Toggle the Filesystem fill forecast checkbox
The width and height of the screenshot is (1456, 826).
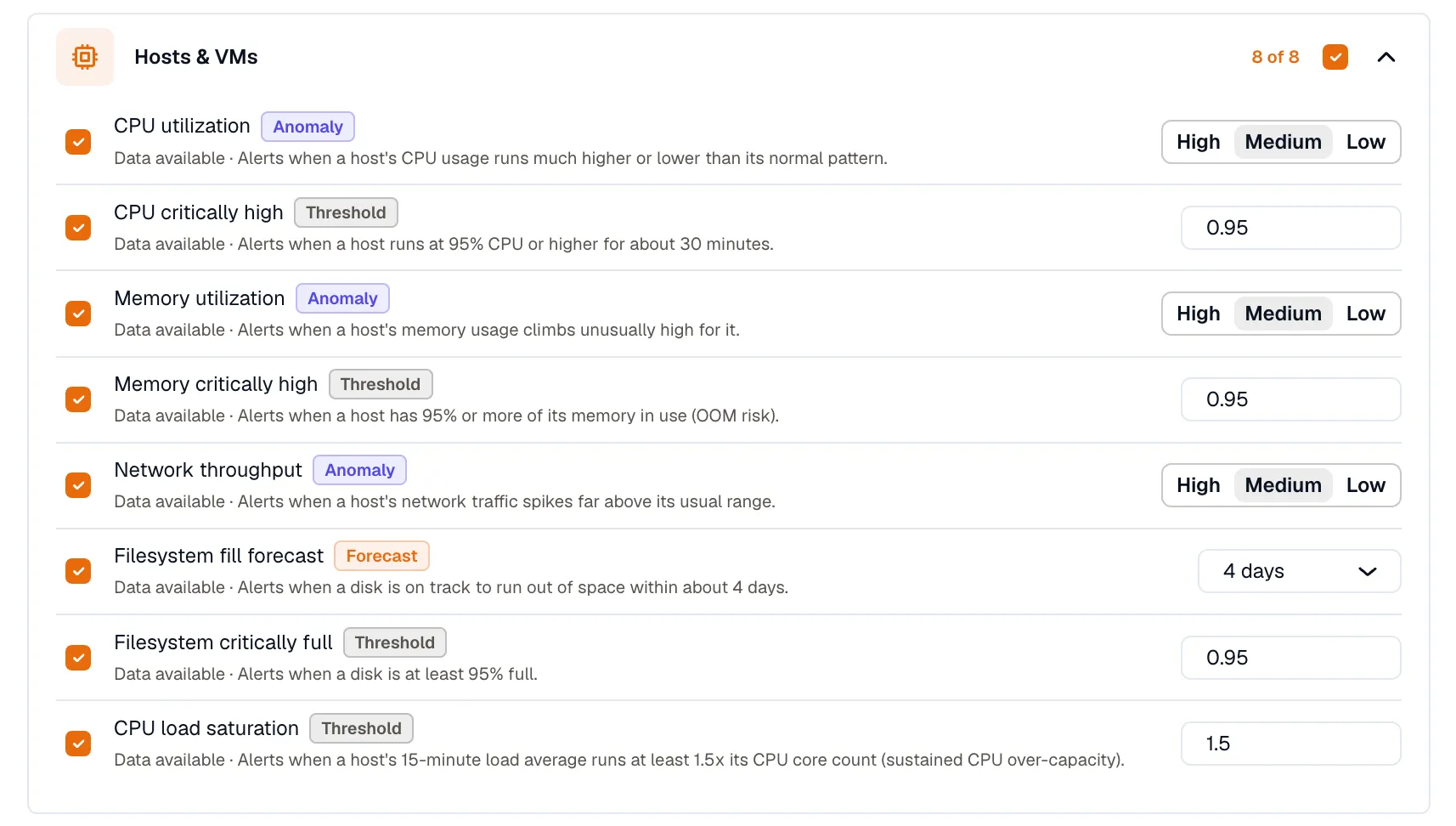click(x=78, y=571)
